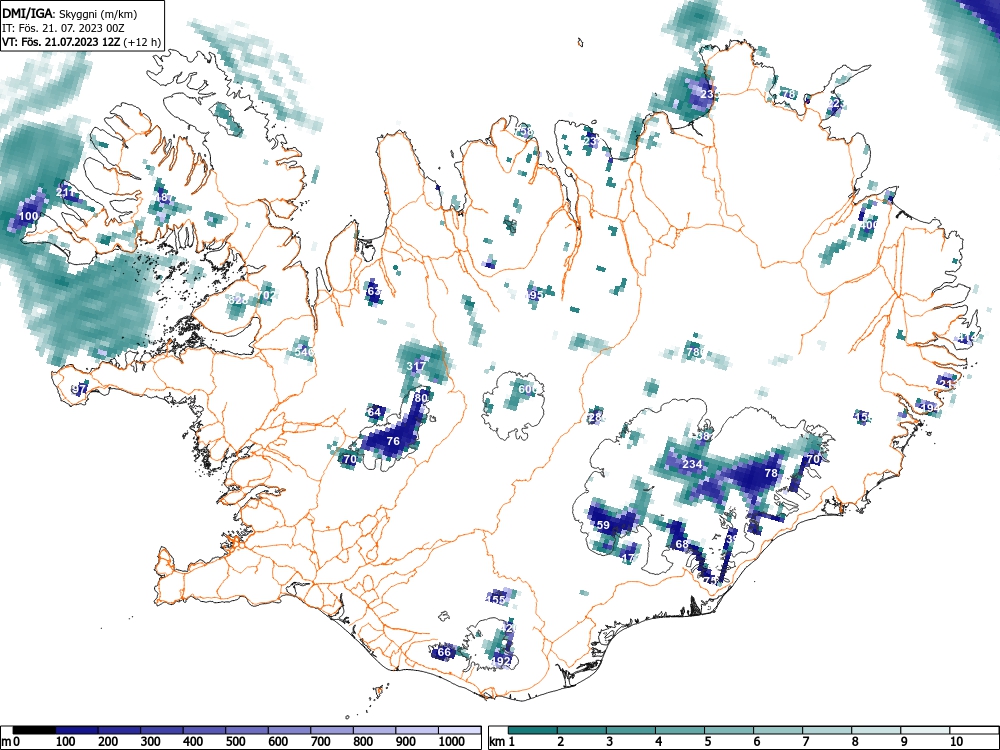
Task: Click the '97' visibility value on the map
Action: pyautogui.click(x=80, y=388)
